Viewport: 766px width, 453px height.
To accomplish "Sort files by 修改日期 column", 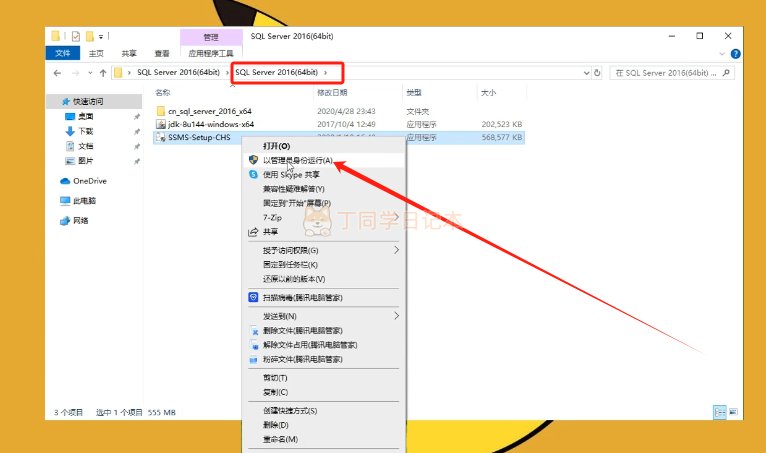I will (332, 92).
